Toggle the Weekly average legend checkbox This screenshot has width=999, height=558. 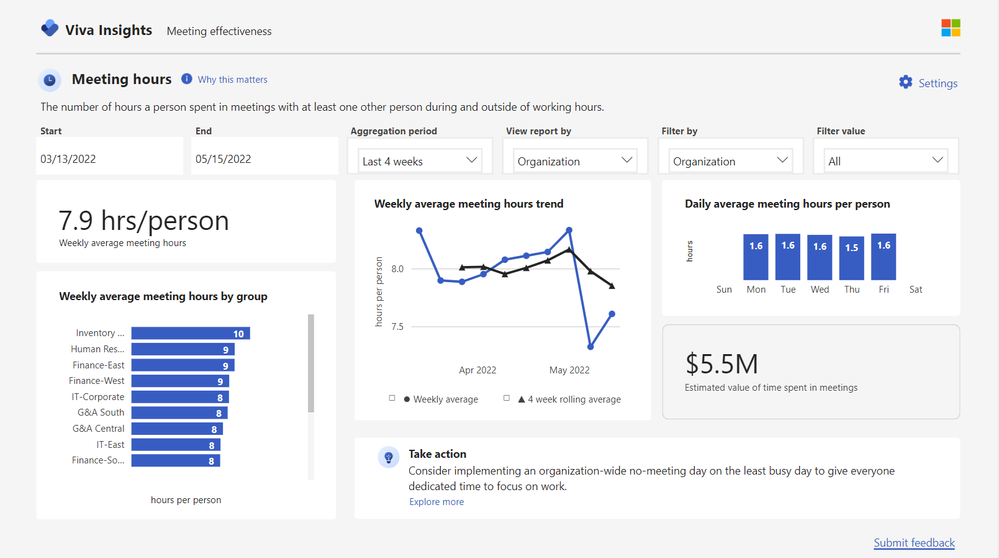(x=393, y=398)
